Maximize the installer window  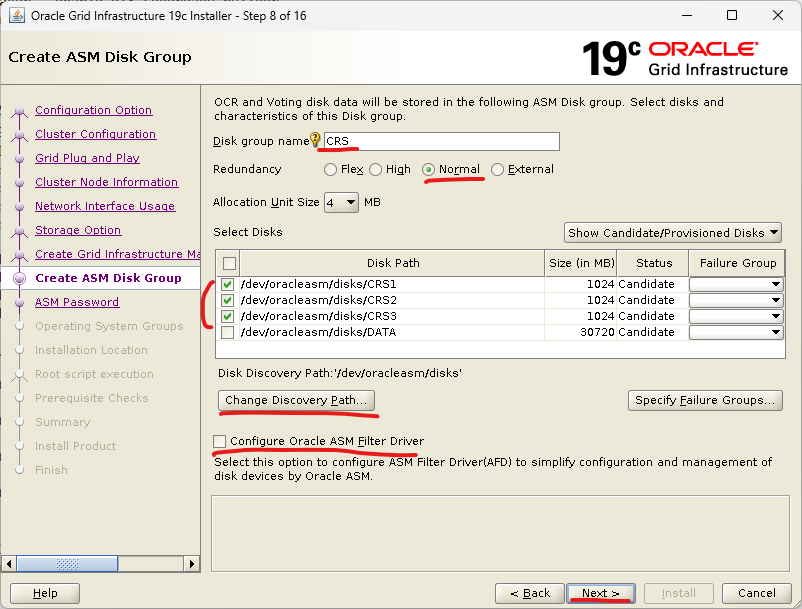[732, 15]
